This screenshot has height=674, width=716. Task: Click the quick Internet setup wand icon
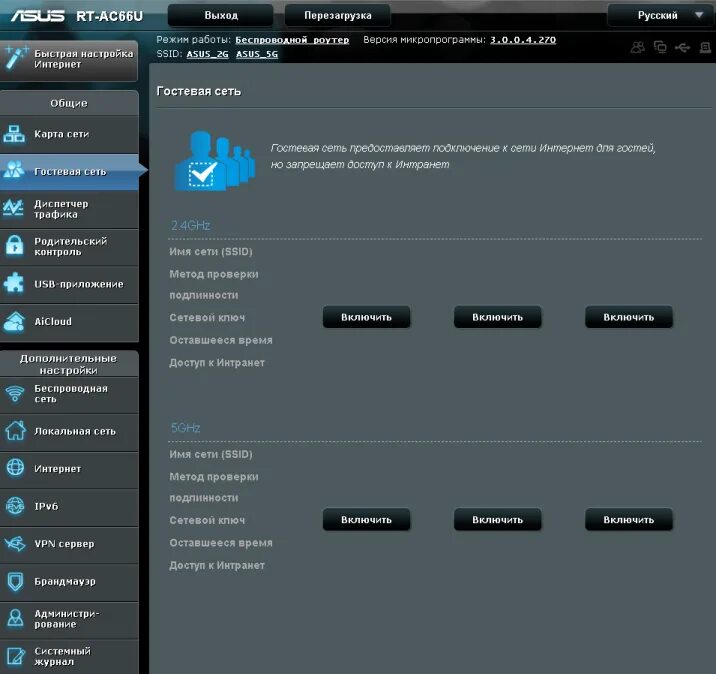click(x=16, y=59)
